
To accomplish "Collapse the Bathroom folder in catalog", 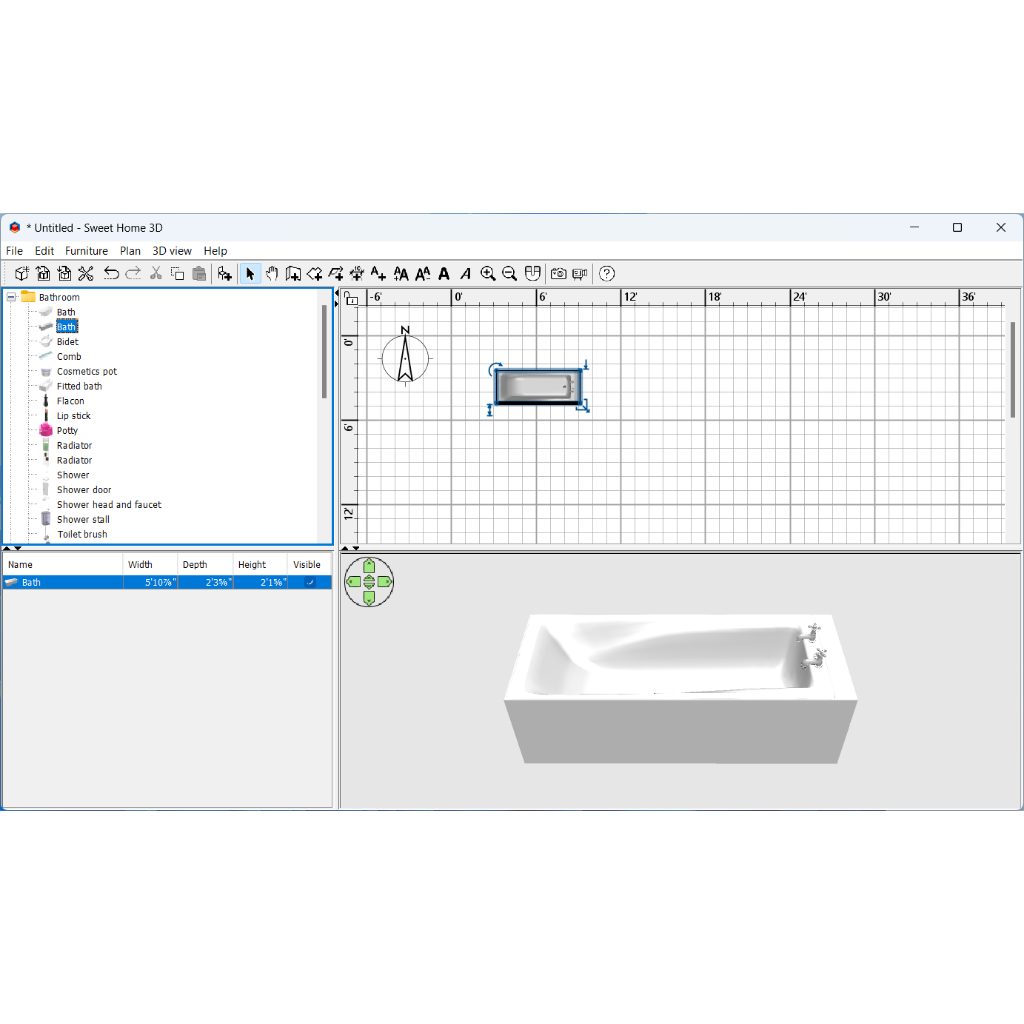I will (11, 297).
